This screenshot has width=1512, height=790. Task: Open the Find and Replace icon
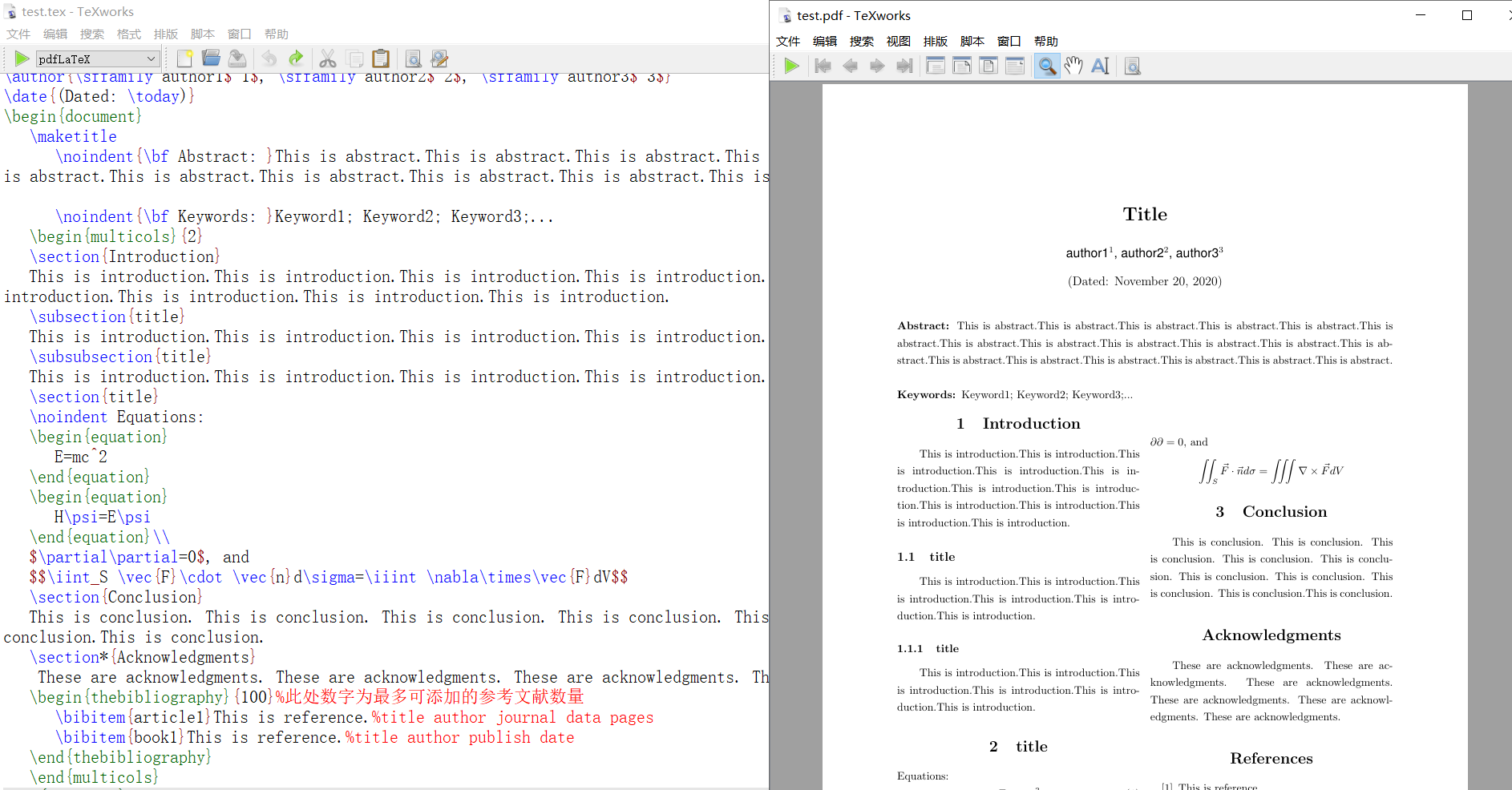[439, 58]
